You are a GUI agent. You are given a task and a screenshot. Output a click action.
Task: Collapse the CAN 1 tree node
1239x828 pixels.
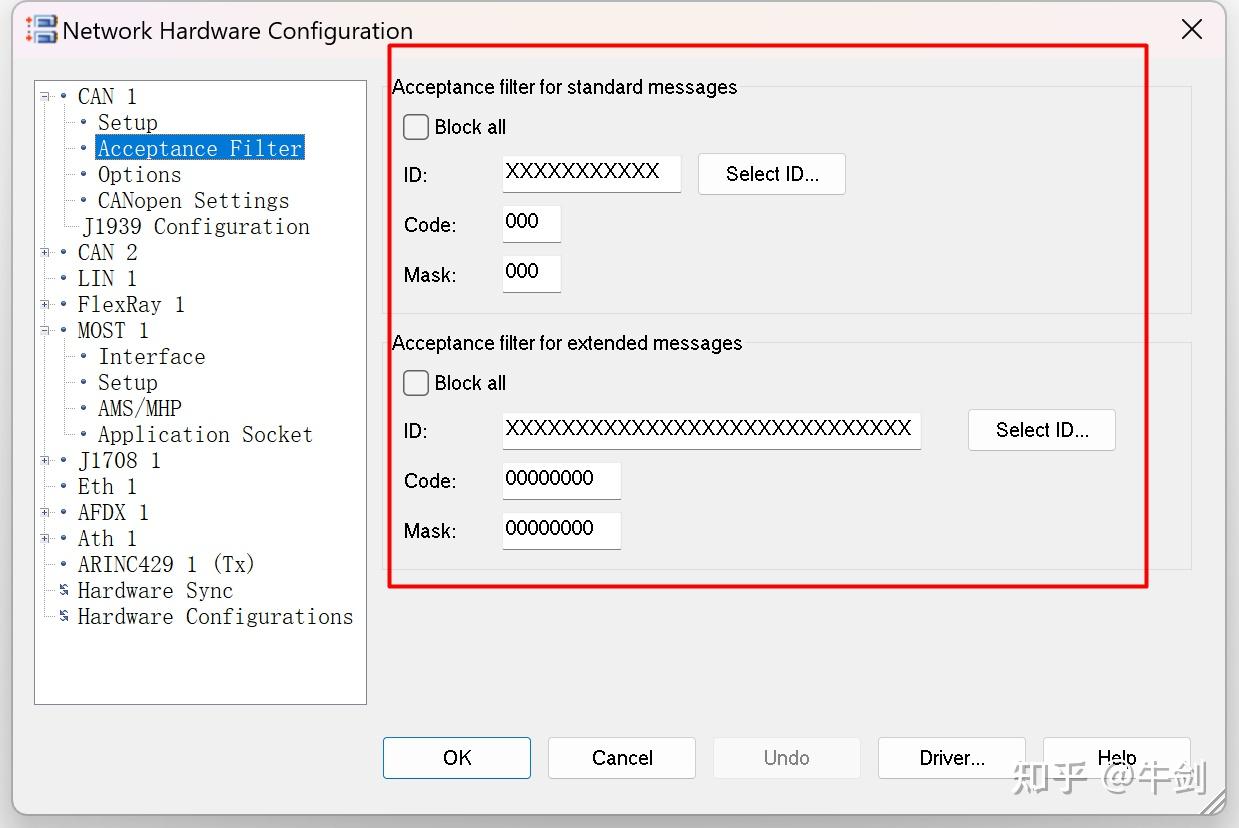coord(46,96)
